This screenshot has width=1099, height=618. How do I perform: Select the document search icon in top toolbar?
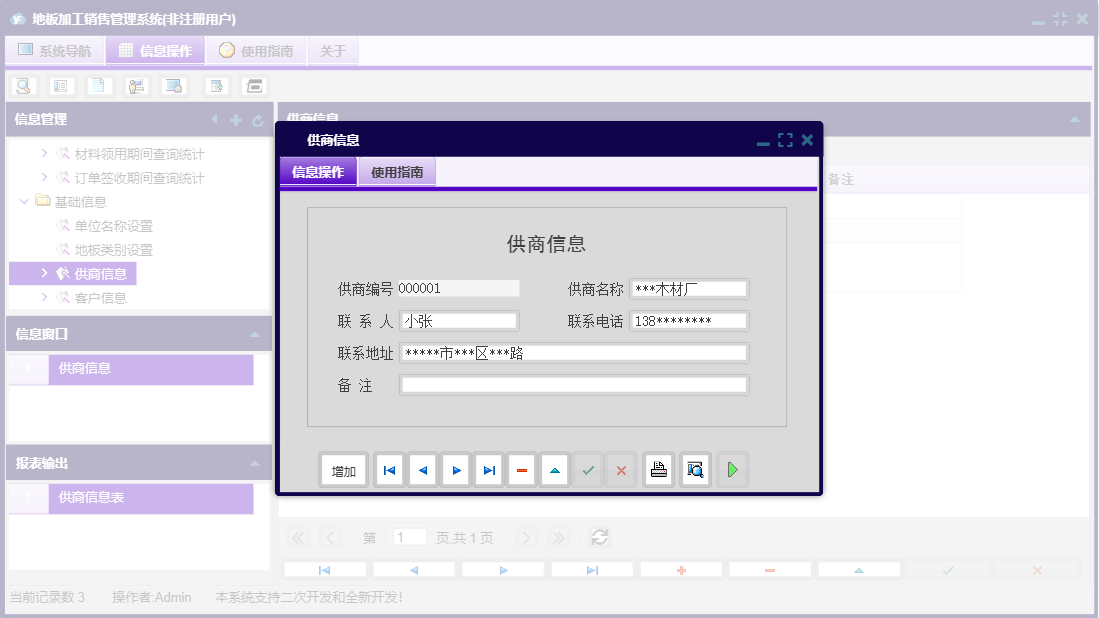(x=23, y=86)
